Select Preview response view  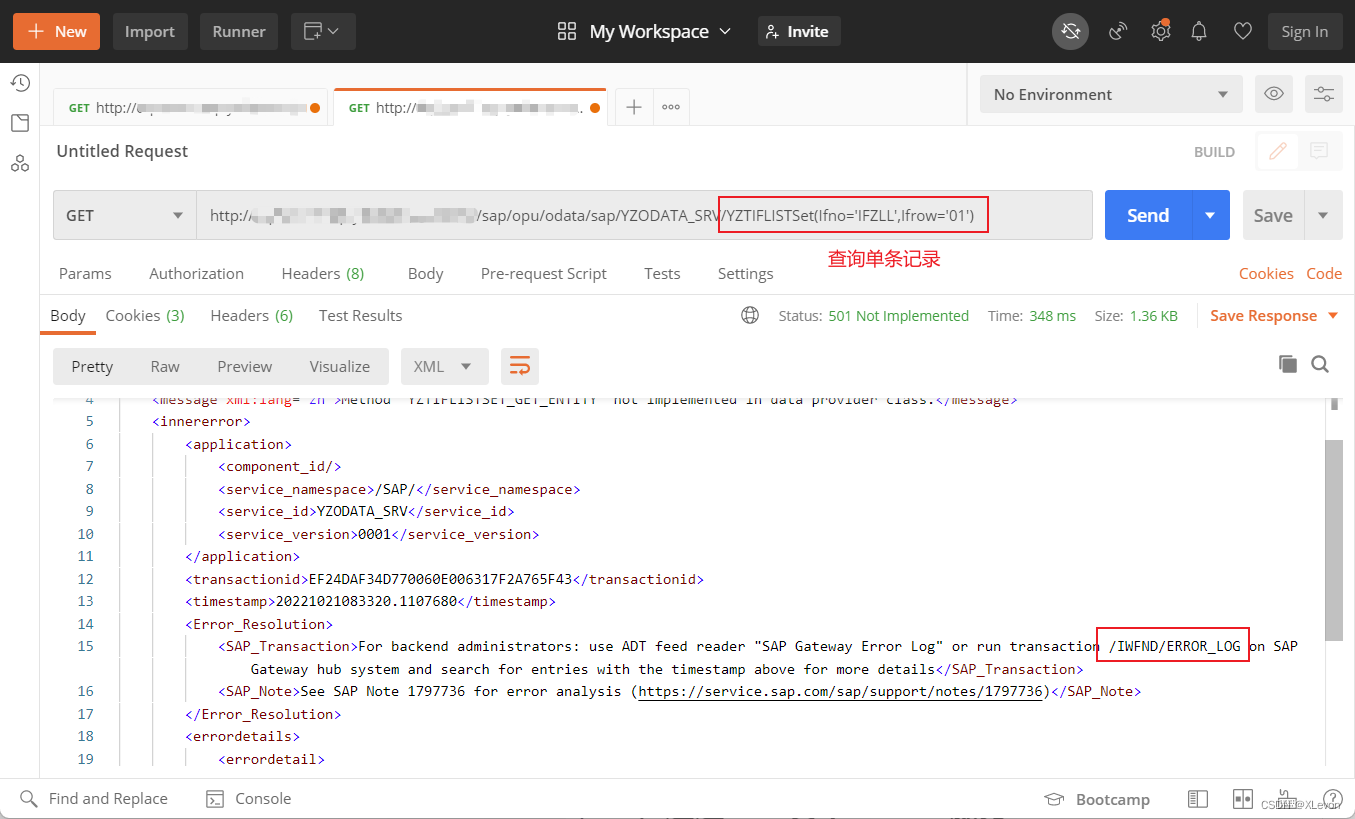[244, 367]
